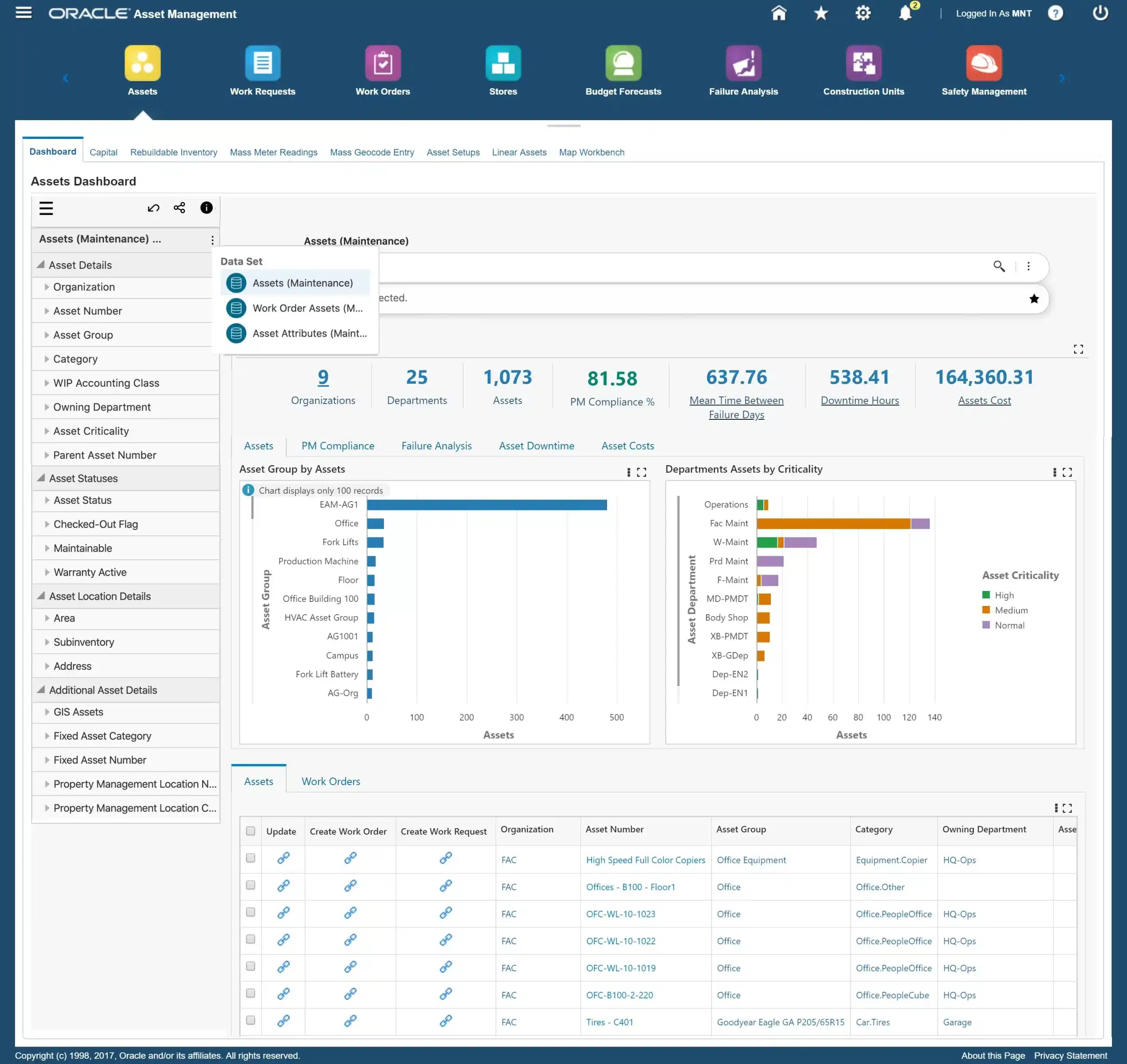Screen dimensions: 1127x1064
Task: Open the Asset Downtime chart tab
Action: pyautogui.click(x=536, y=446)
